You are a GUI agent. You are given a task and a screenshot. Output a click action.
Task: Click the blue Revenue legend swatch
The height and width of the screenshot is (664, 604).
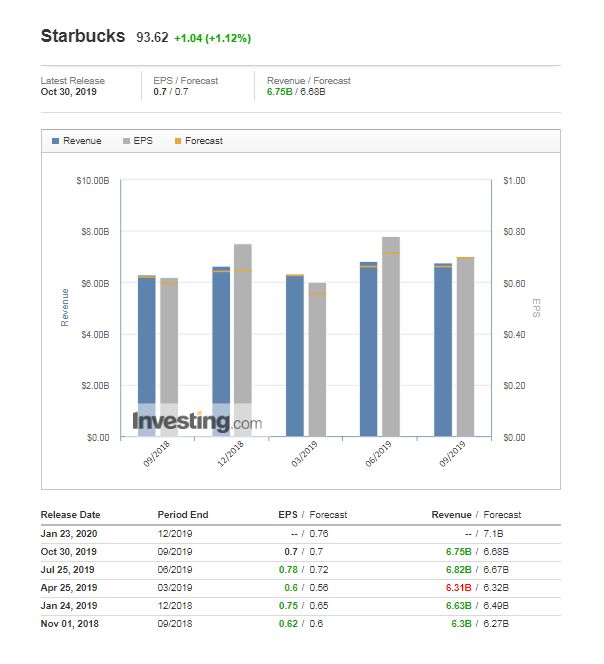(x=55, y=141)
